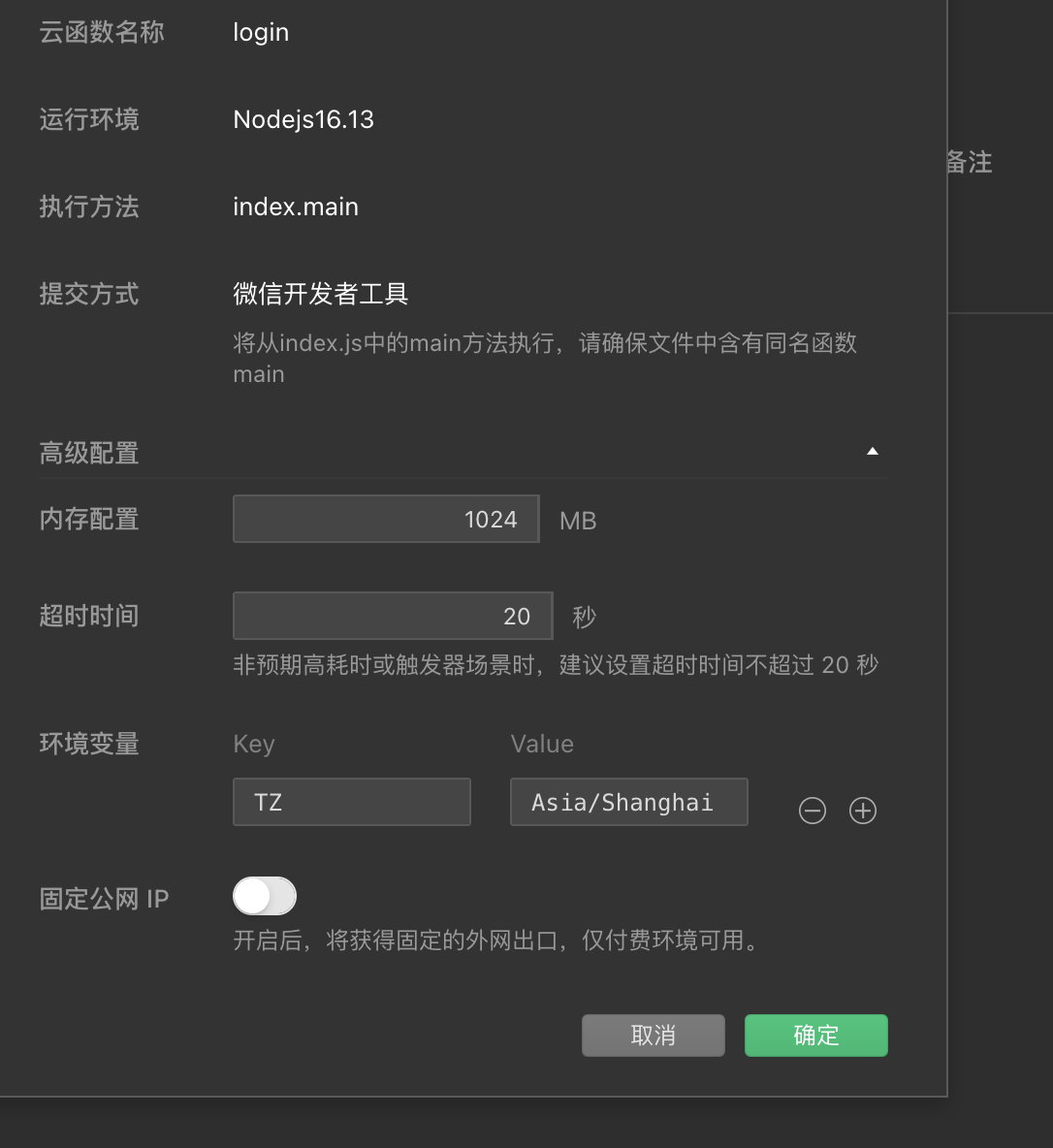The image size is (1053, 1148).
Task: Select the 云函数名称 value login
Action: point(261,32)
